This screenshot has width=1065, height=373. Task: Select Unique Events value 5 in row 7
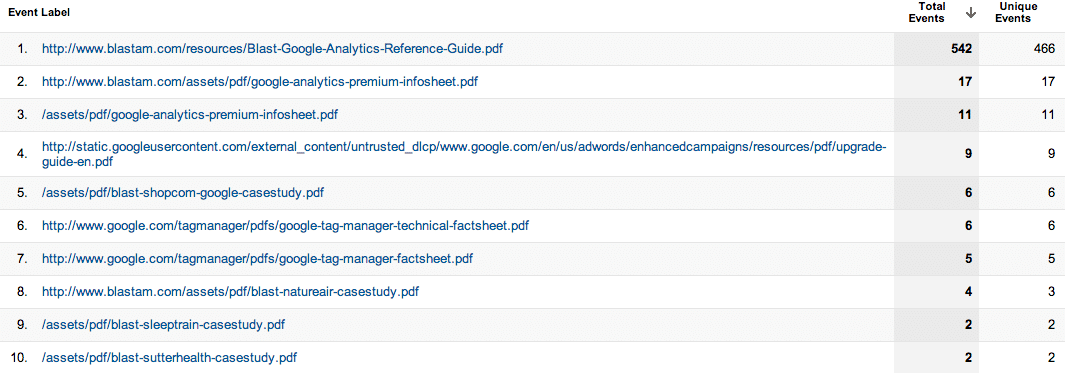coord(1051,259)
